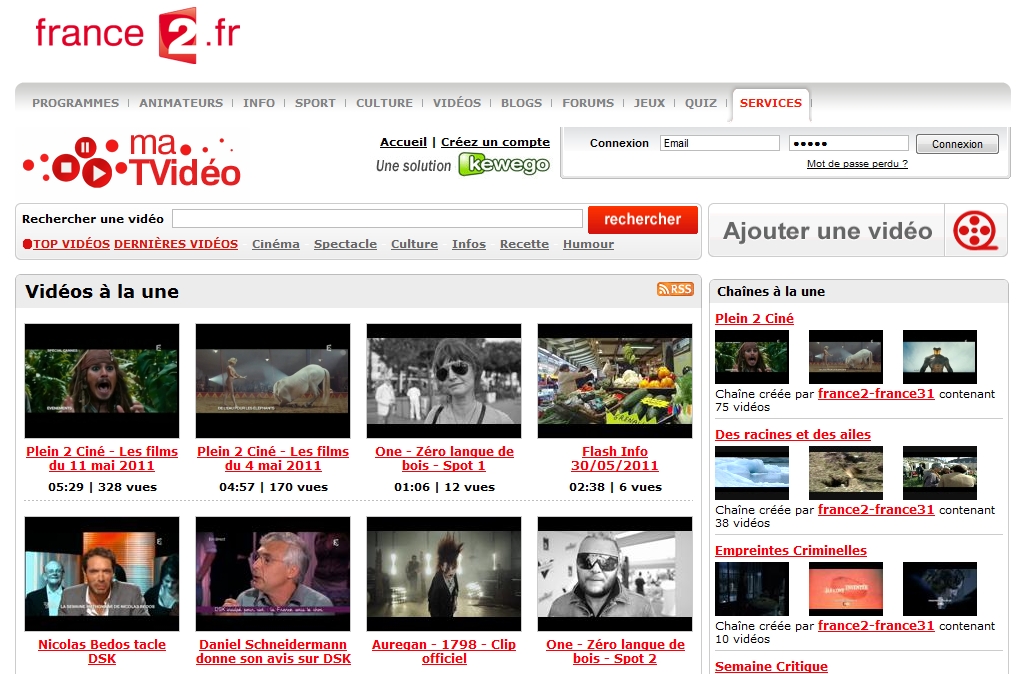Open the Kewego logo link
The width and height of the screenshot is (1028, 674).
[504, 164]
